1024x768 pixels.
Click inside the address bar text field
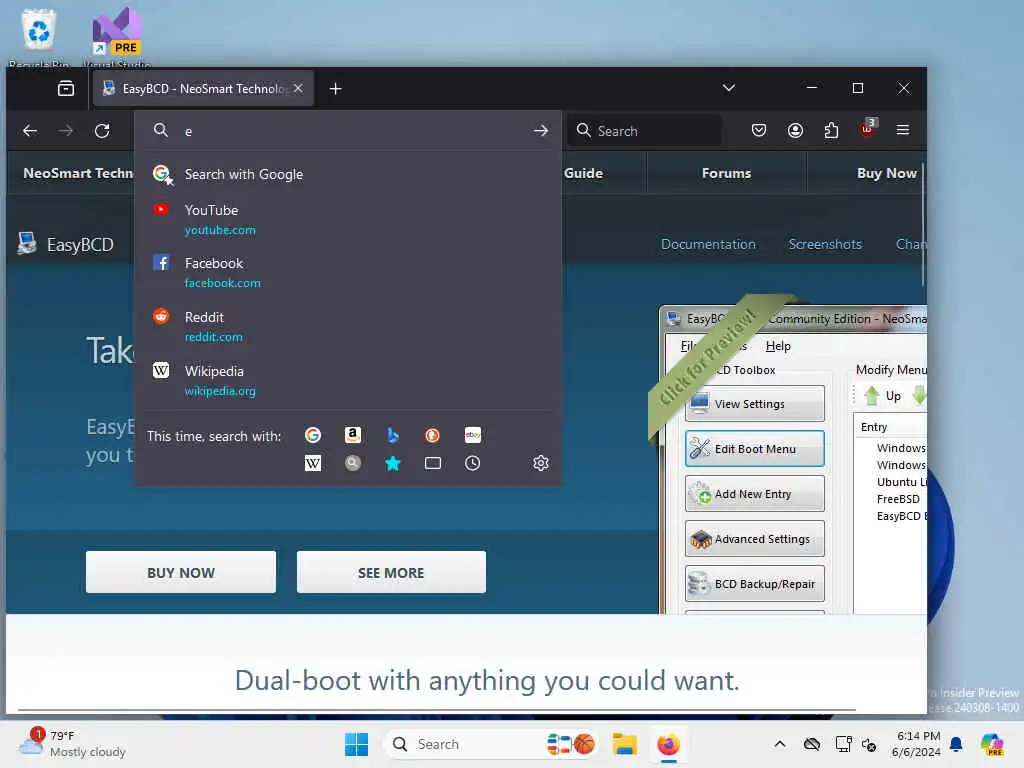tap(353, 131)
